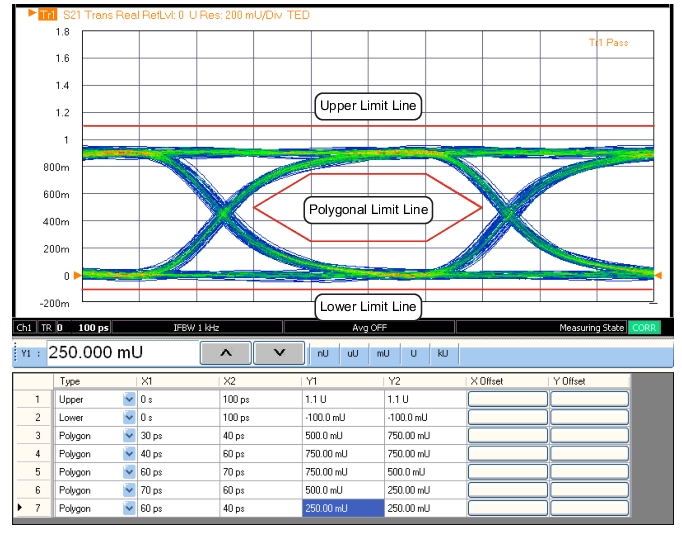This screenshot has height=536, width=682.
Task: Click the Measuring State label
Action: (591, 328)
